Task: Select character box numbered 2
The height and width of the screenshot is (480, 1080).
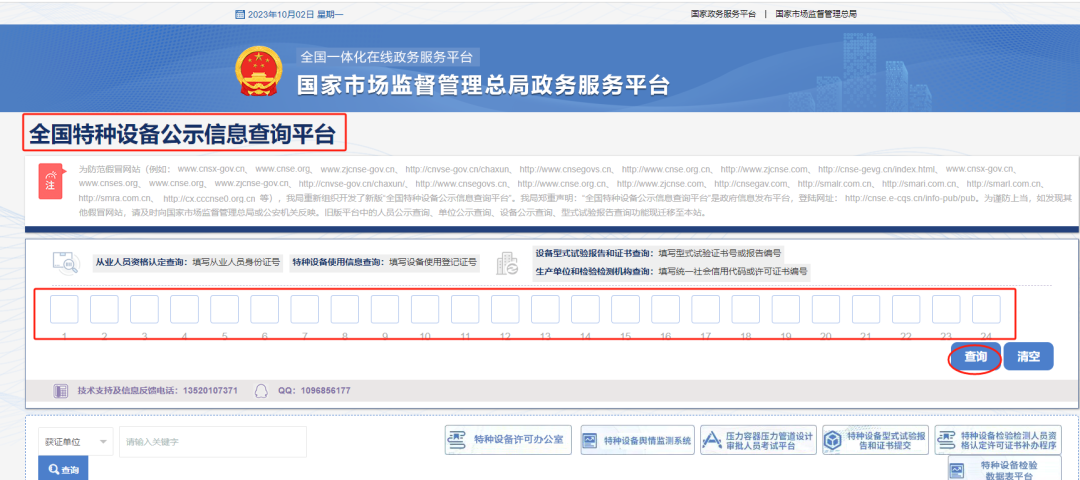Action: tap(104, 310)
